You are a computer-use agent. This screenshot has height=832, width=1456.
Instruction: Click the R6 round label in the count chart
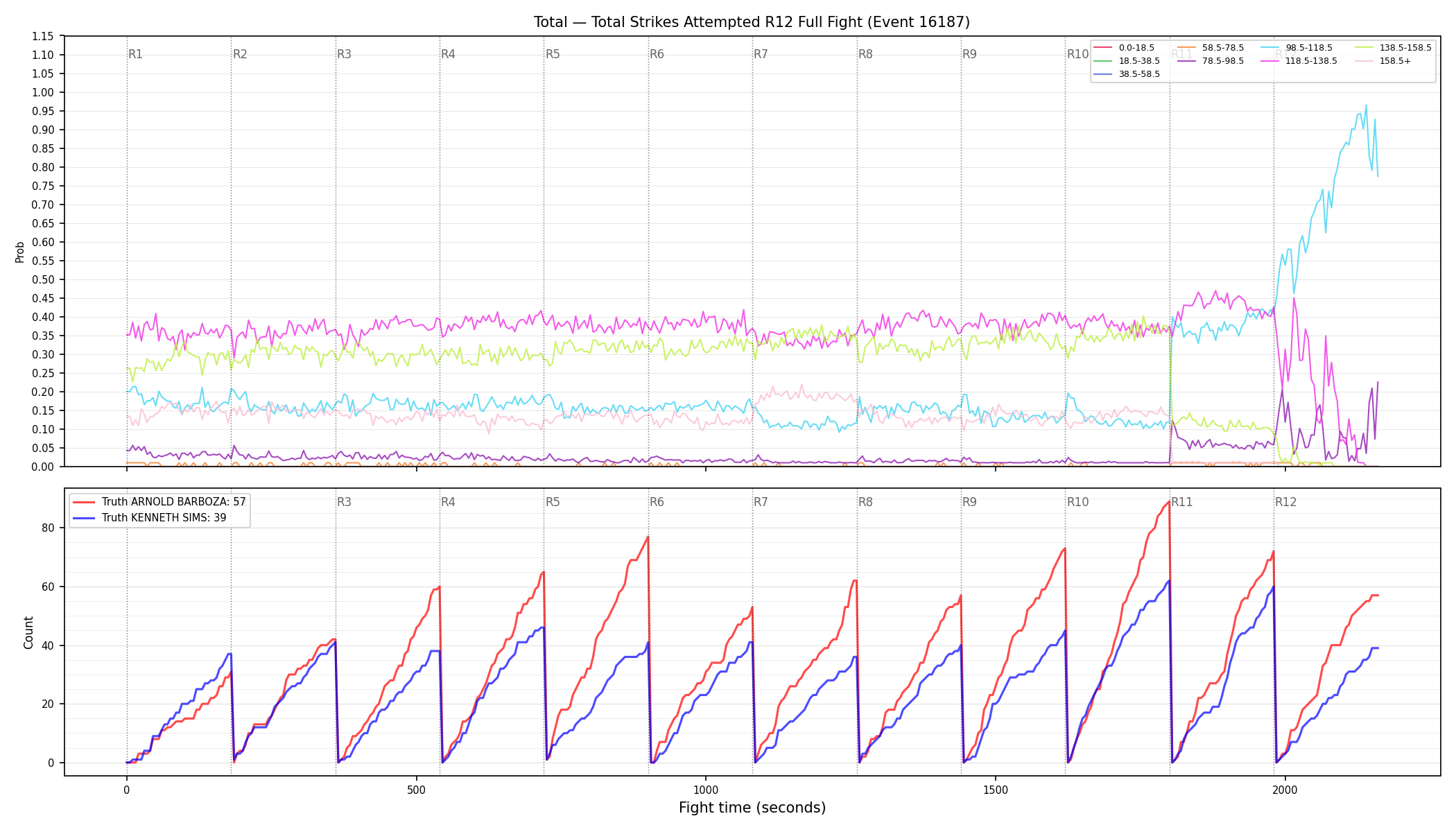point(657,502)
